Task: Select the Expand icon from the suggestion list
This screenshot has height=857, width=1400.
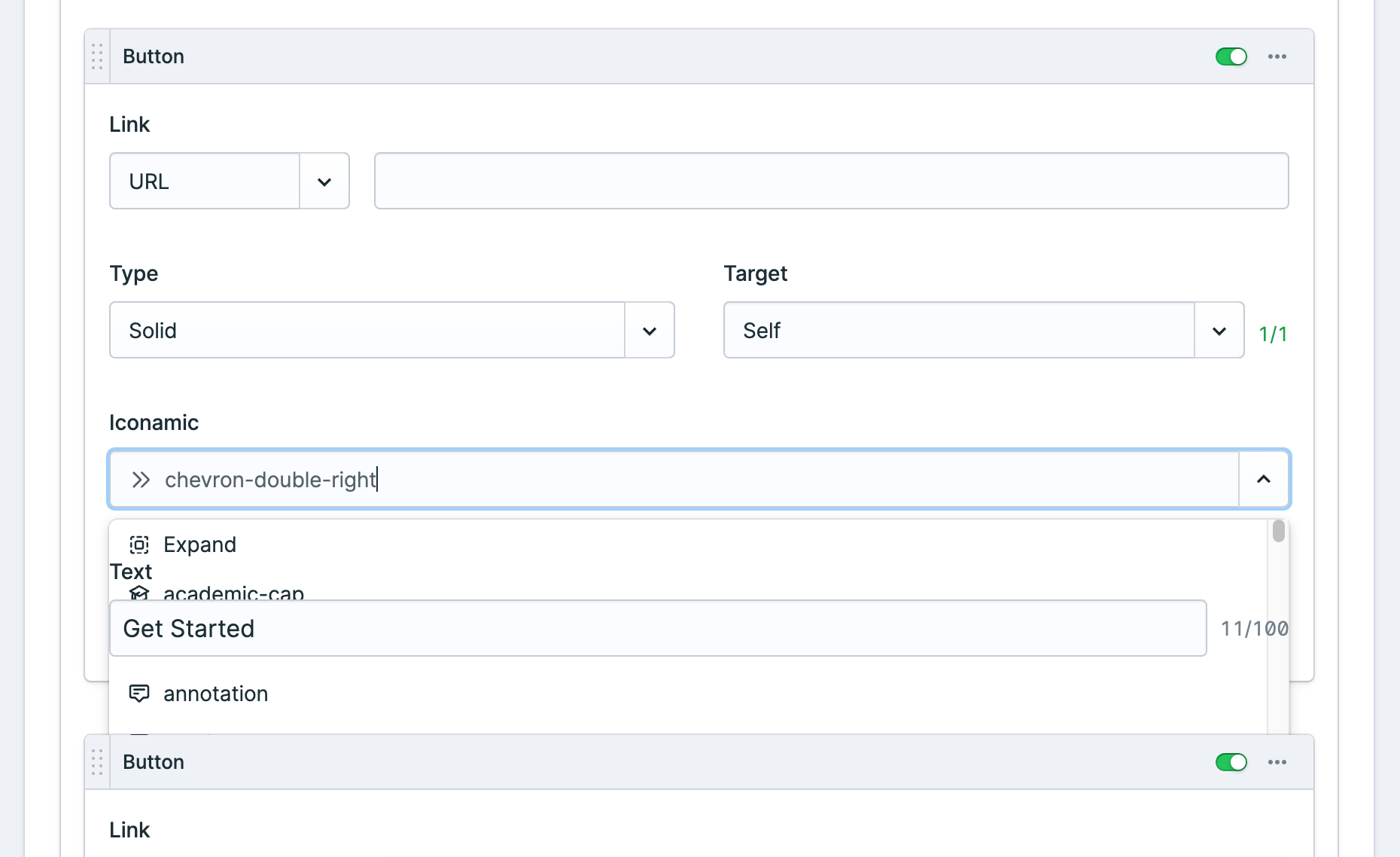Action: [199, 544]
